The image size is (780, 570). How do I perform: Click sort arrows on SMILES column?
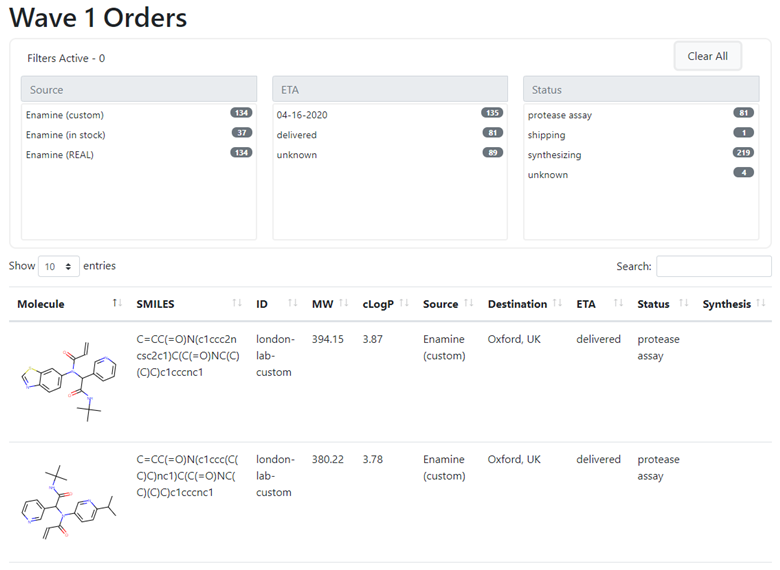[x=237, y=304]
